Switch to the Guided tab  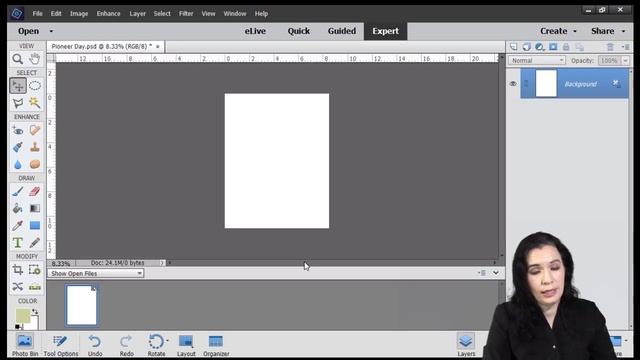coord(342,31)
